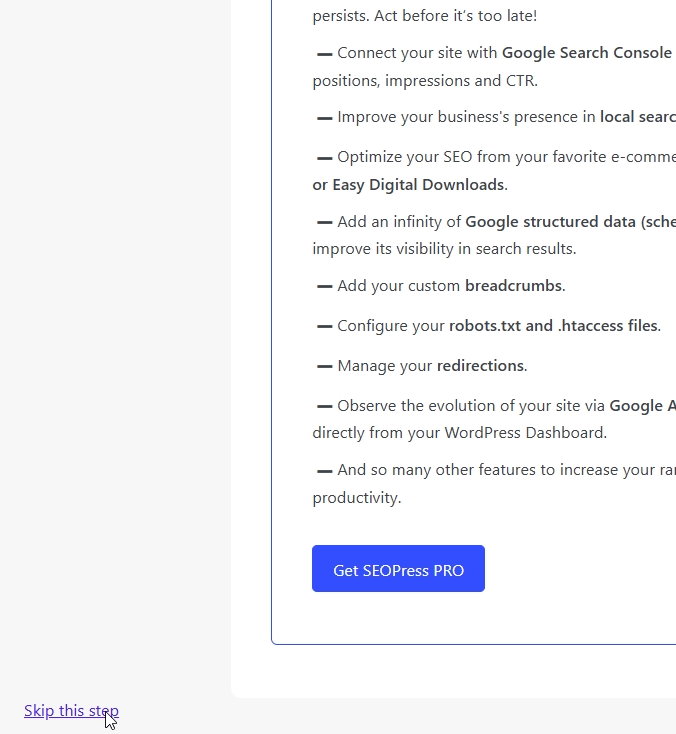Click the bold "redirections" word
This screenshot has width=676, height=734.
click(480, 366)
